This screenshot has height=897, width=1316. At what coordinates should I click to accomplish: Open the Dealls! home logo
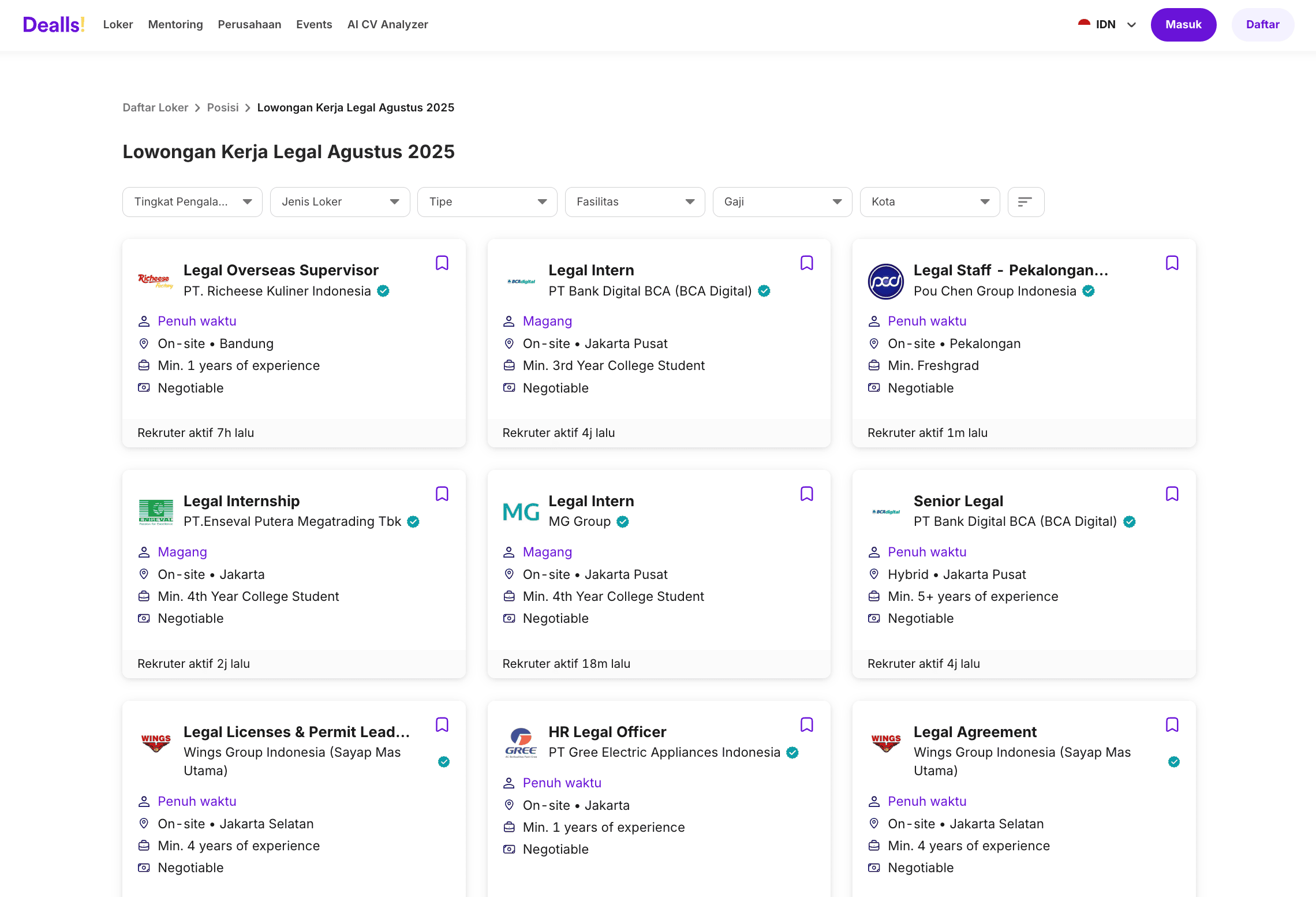coord(54,24)
